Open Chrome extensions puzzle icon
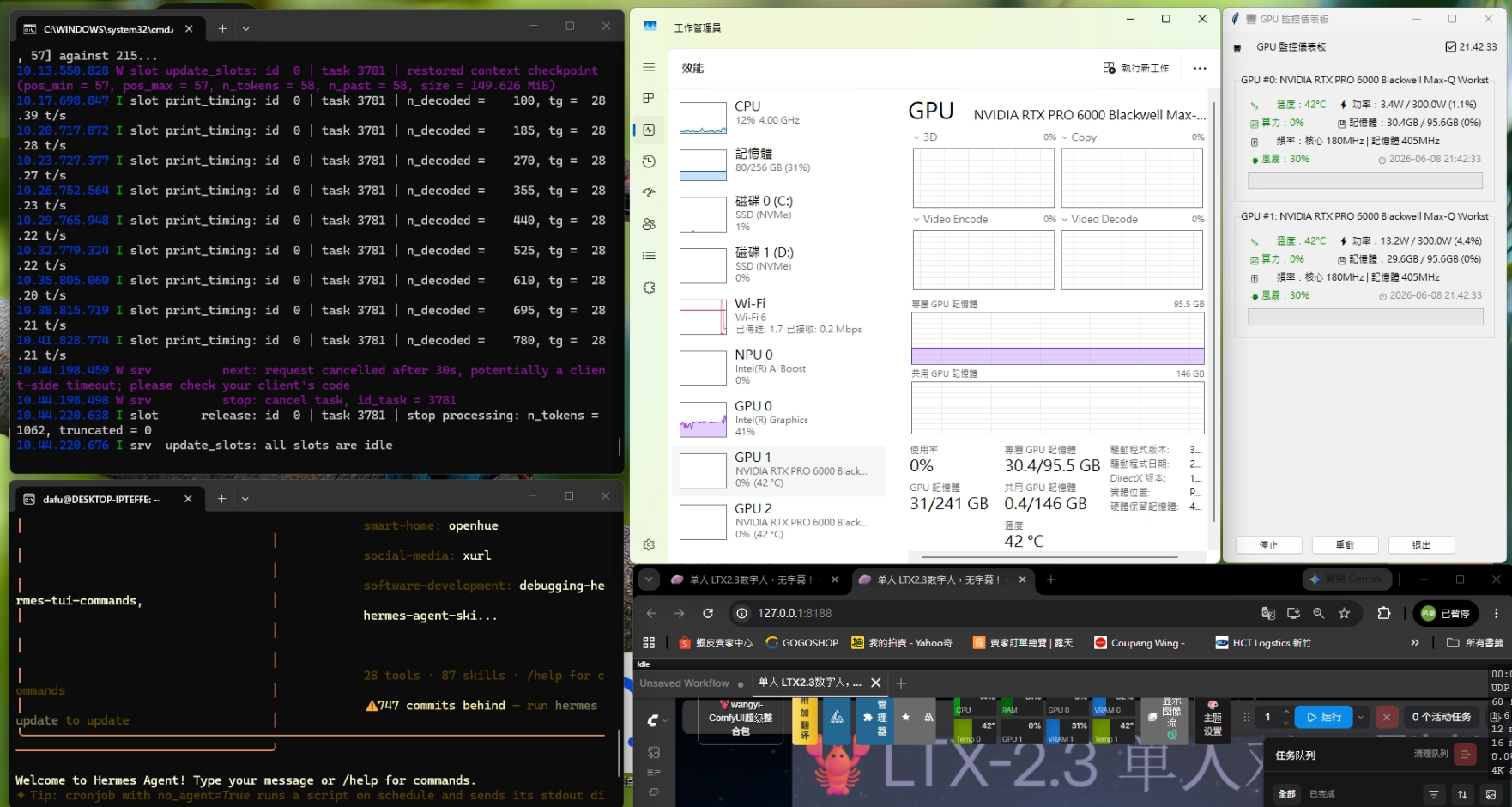This screenshot has width=1512, height=807. tap(1383, 613)
